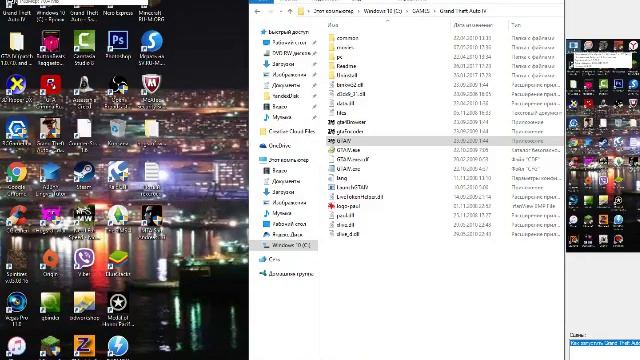Open 'Домашняя группа' in navigation pane
This screenshot has height=360, width=640.
(287, 274)
